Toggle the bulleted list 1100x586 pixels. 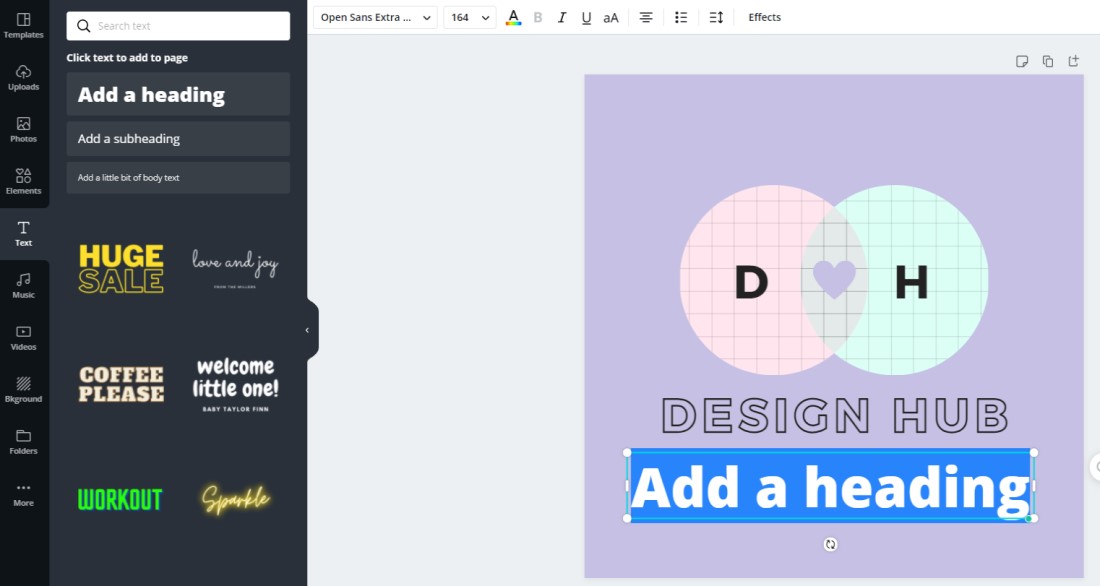coord(681,18)
